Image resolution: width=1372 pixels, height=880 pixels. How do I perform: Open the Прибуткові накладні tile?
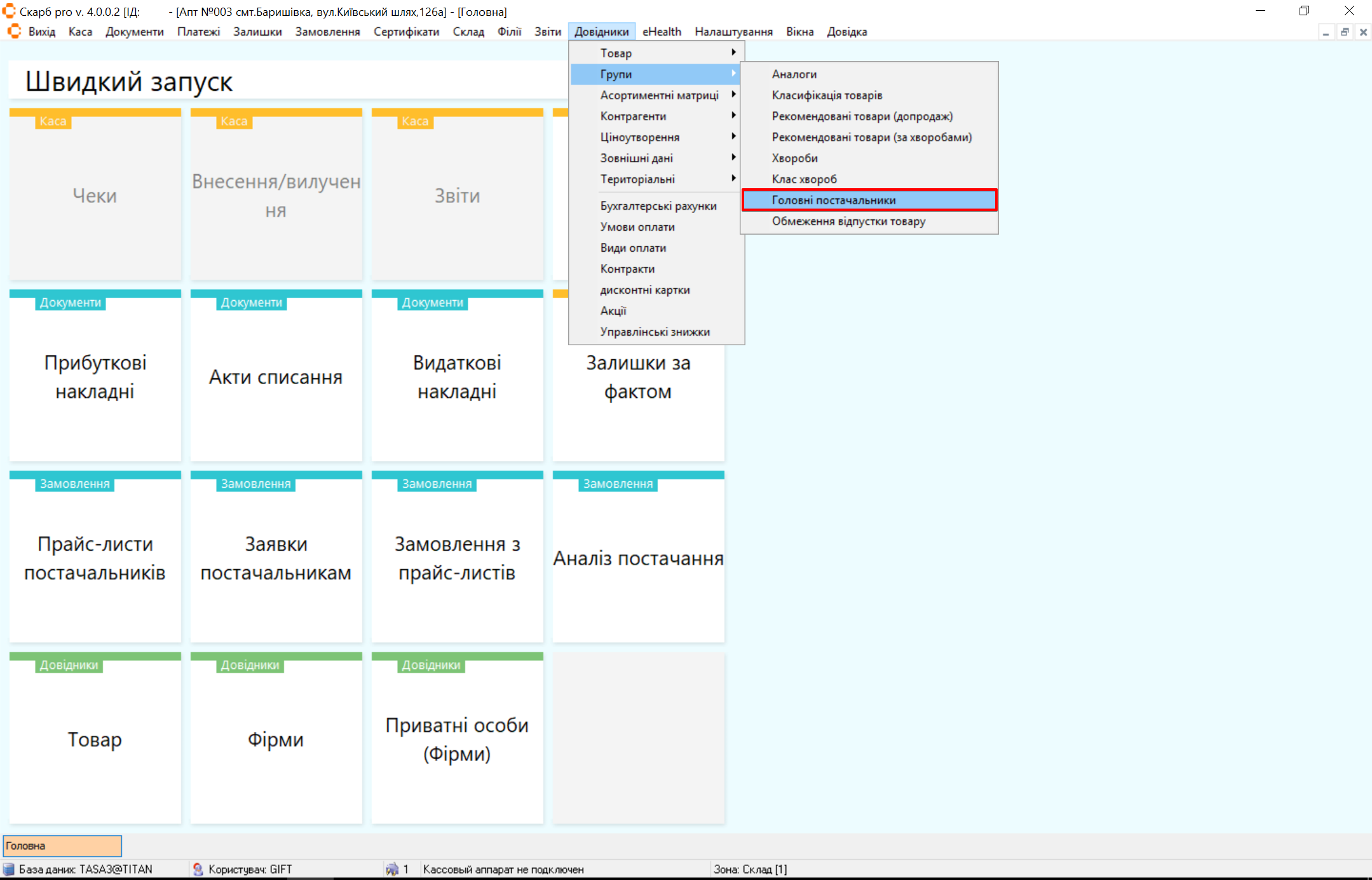[x=95, y=376]
